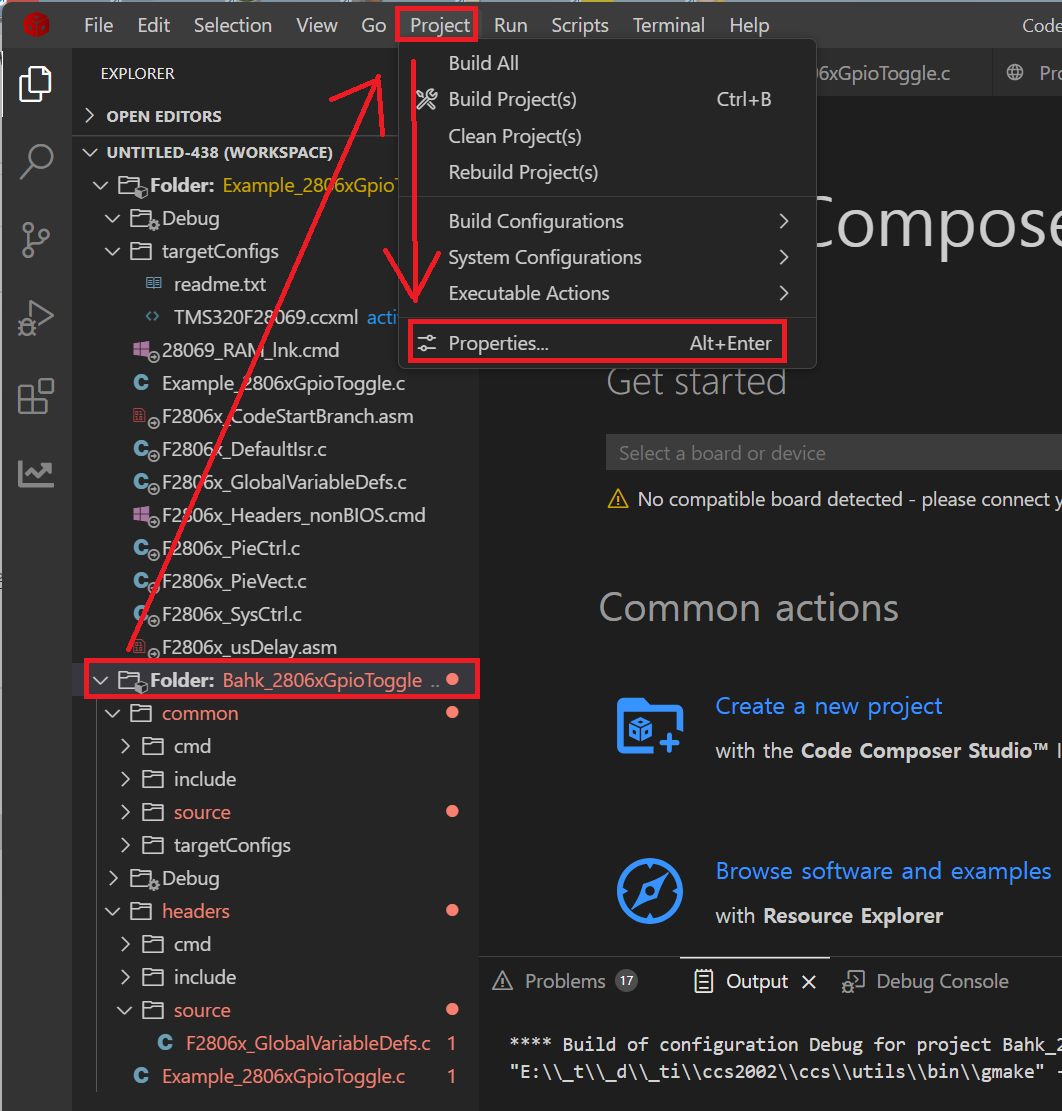Click the Build Project(s) wrench icon
Screen dimensions: 1062x1111
pos(427,99)
